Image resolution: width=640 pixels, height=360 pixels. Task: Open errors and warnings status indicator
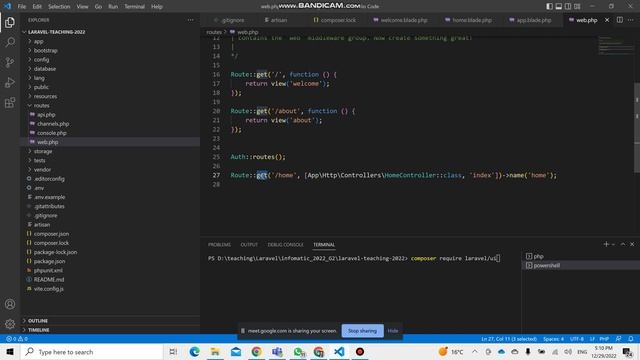point(17,339)
